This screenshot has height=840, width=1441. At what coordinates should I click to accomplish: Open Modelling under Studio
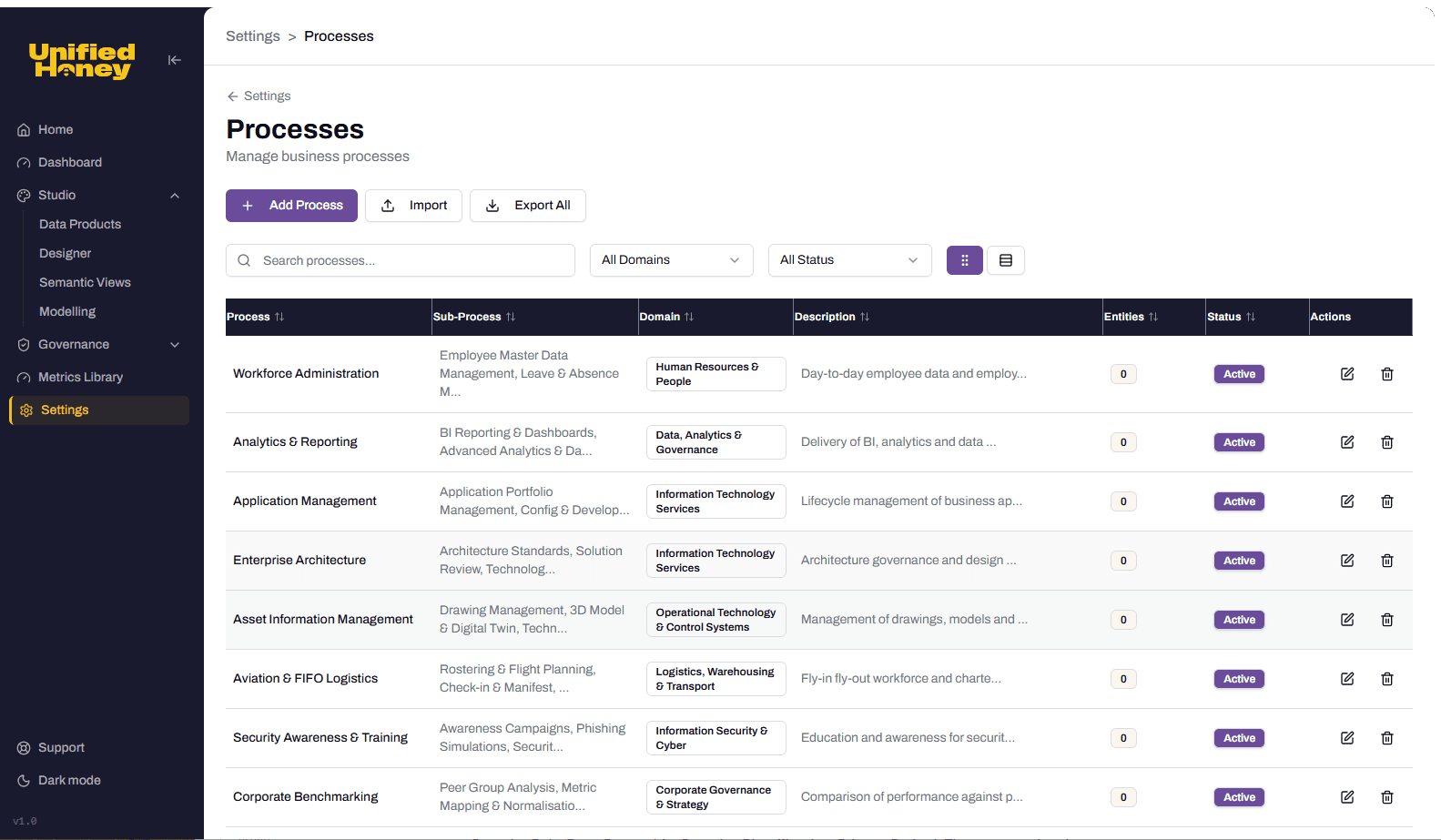click(67, 311)
